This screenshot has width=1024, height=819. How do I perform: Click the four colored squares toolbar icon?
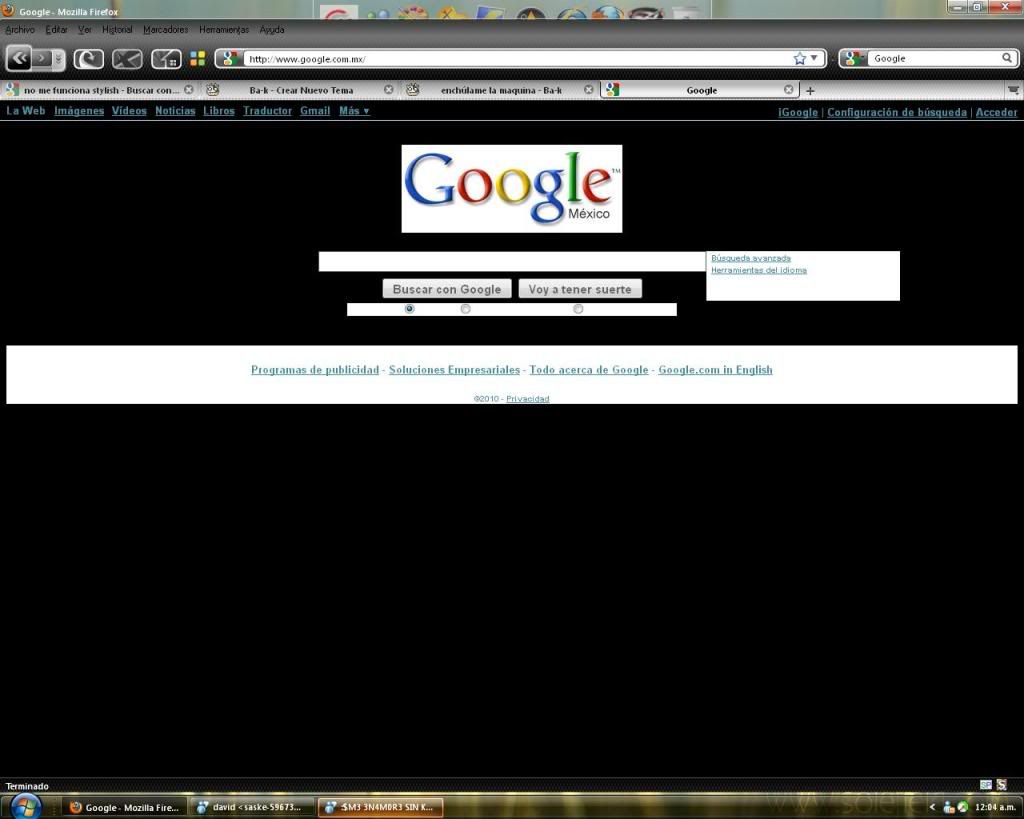coord(197,59)
